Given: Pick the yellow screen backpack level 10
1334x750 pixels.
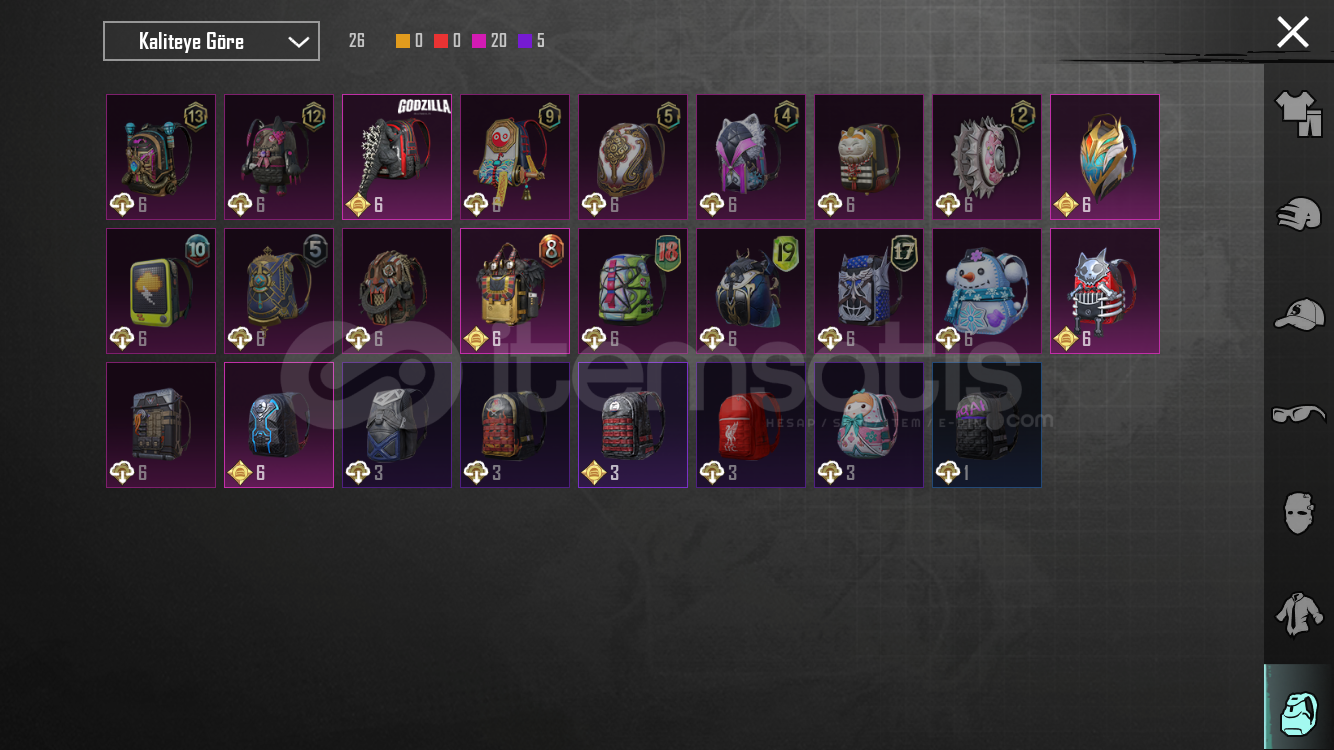Looking at the screenshot, I should coord(161,291).
